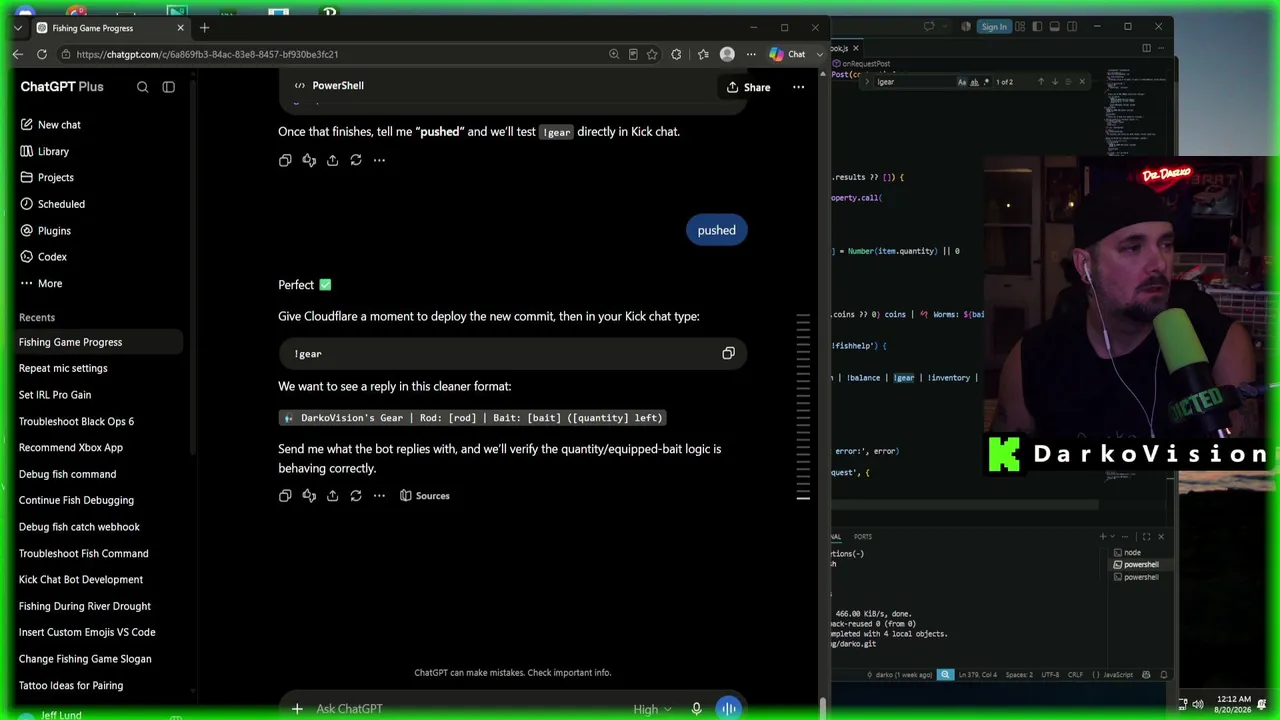Rate the latest response with thumbs
The width and height of the screenshot is (1280, 720).
[309, 496]
